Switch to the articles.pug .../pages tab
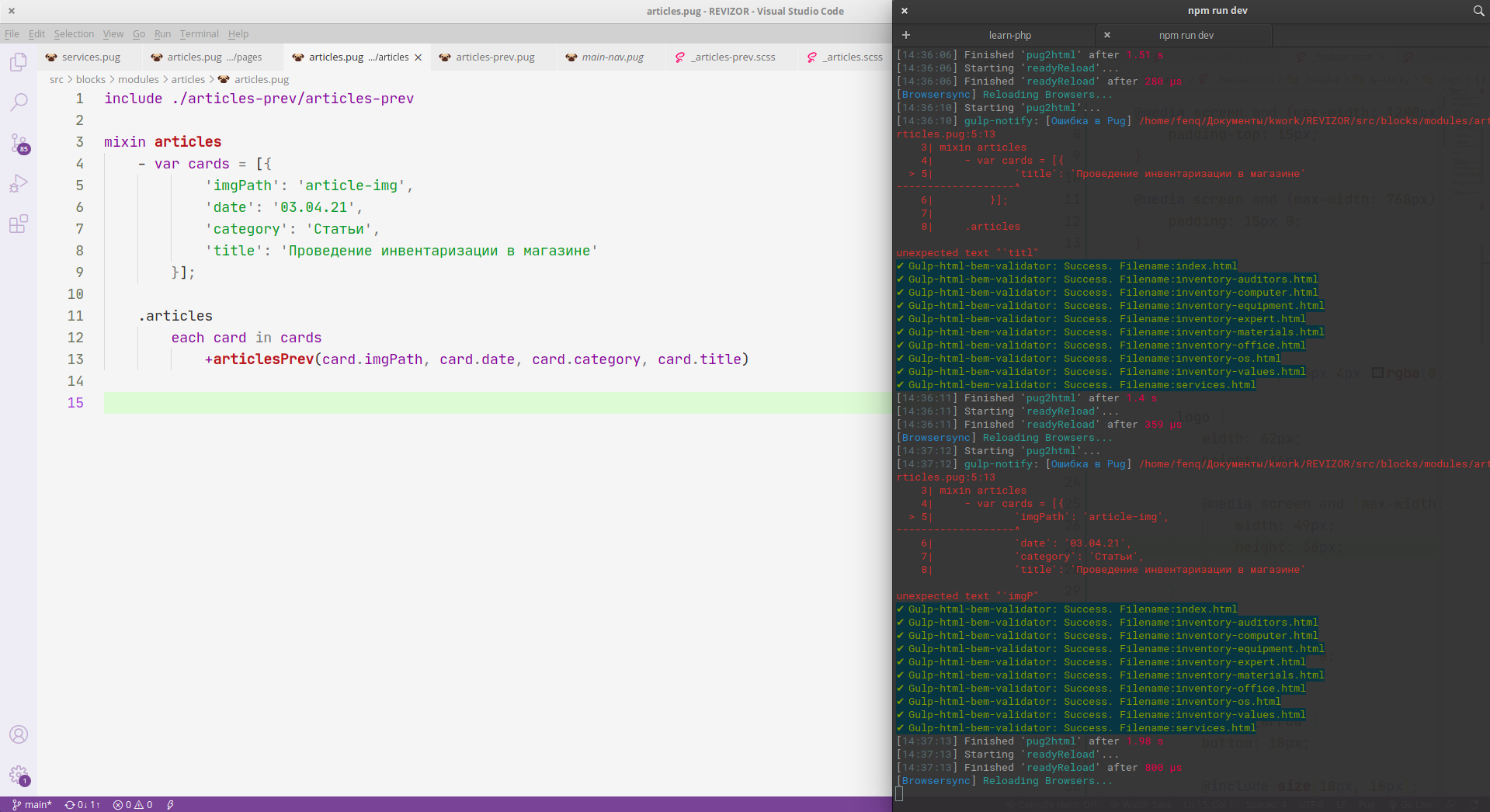This screenshot has height=812, width=1490. click(214, 57)
